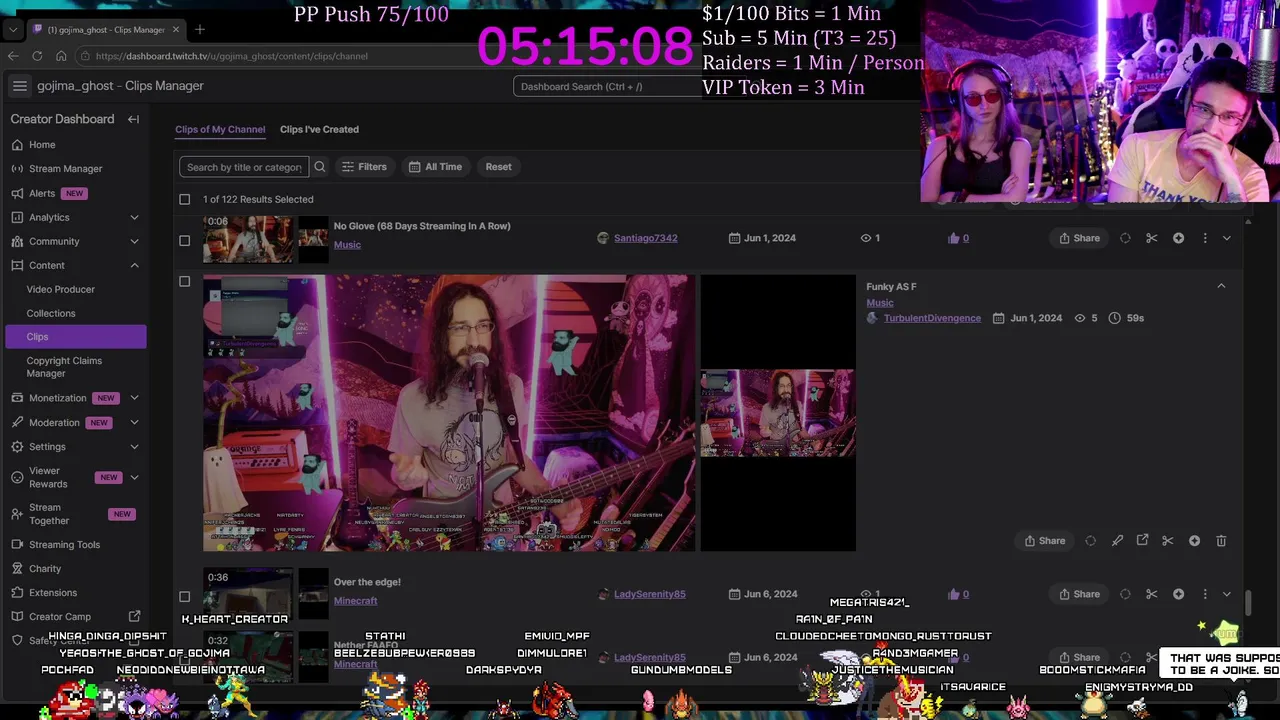Collapse the Content sidebar section
1280x720 pixels.
click(x=134, y=265)
